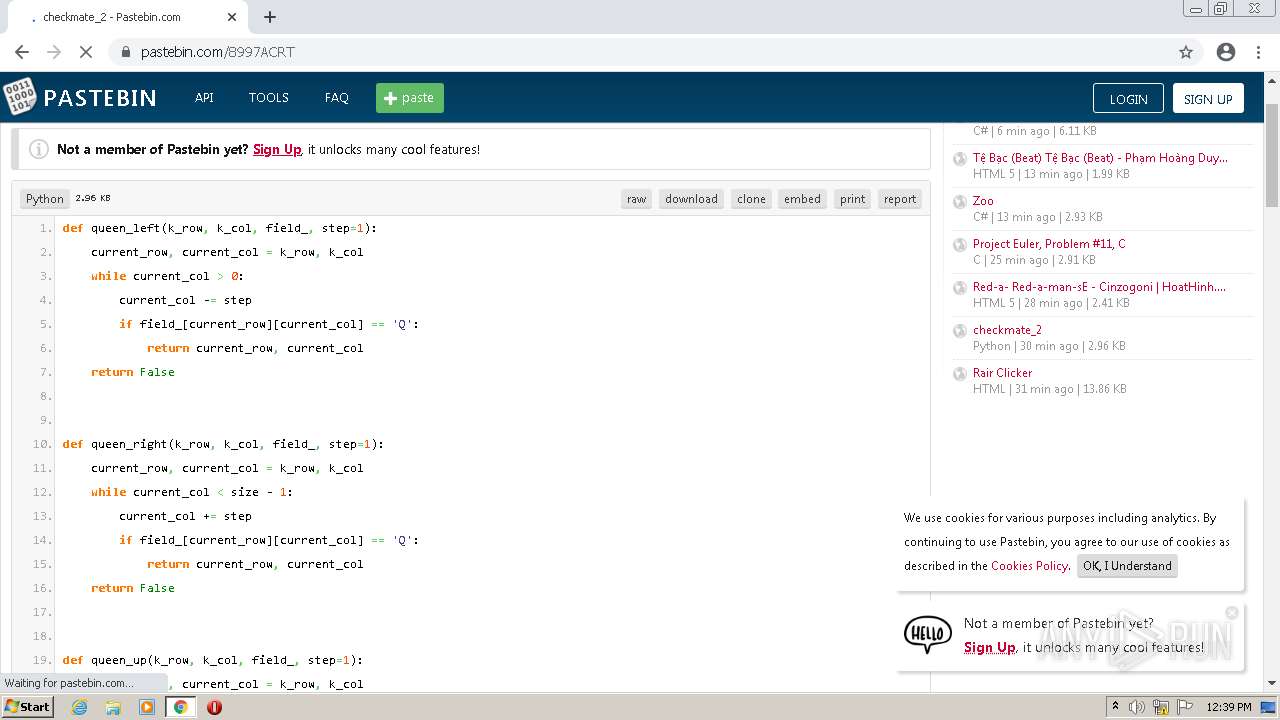
Task: Show hidden system tray icons
Action: coord(1115,707)
